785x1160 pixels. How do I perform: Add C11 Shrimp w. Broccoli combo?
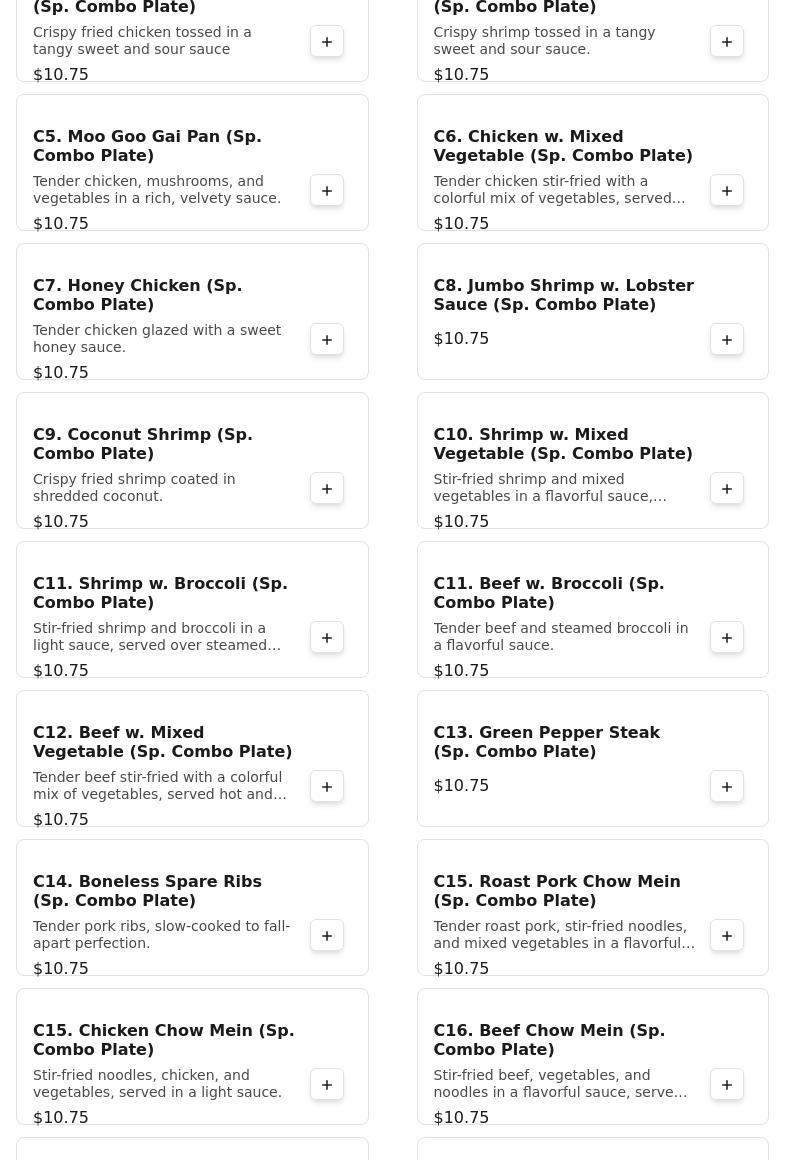tap(327, 638)
